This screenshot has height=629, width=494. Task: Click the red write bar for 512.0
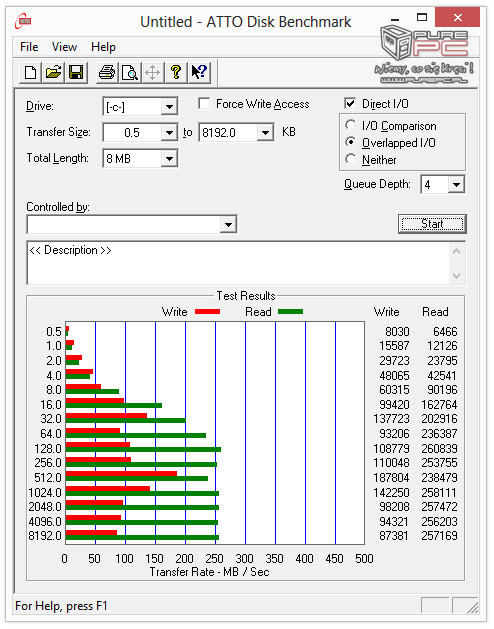click(121, 474)
